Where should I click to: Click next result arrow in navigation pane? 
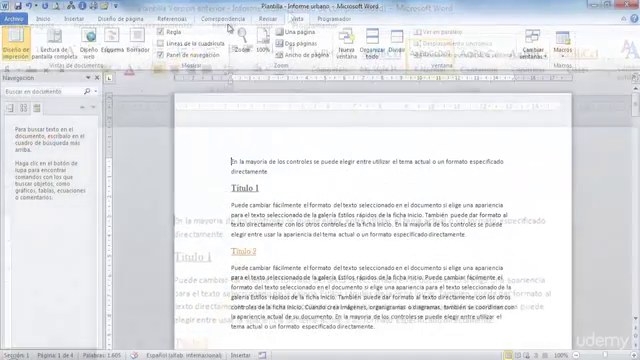(x=93, y=107)
